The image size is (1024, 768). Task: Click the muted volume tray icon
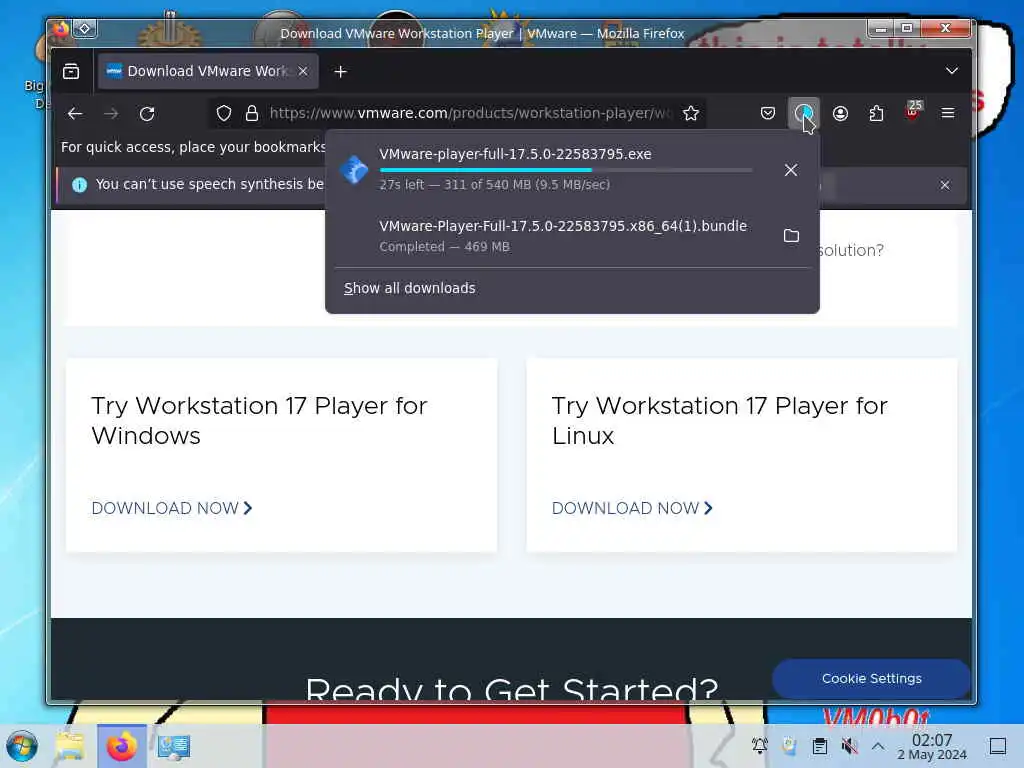click(x=850, y=745)
